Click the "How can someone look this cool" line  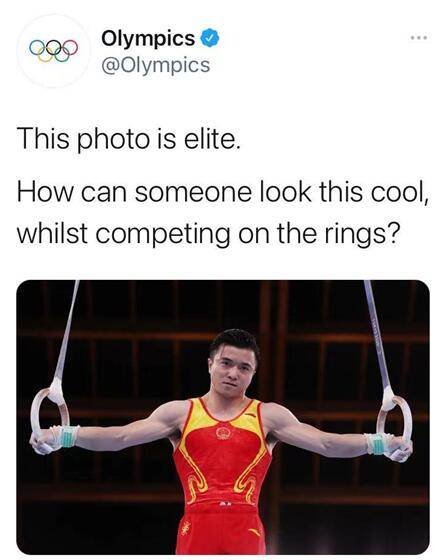coord(222,192)
